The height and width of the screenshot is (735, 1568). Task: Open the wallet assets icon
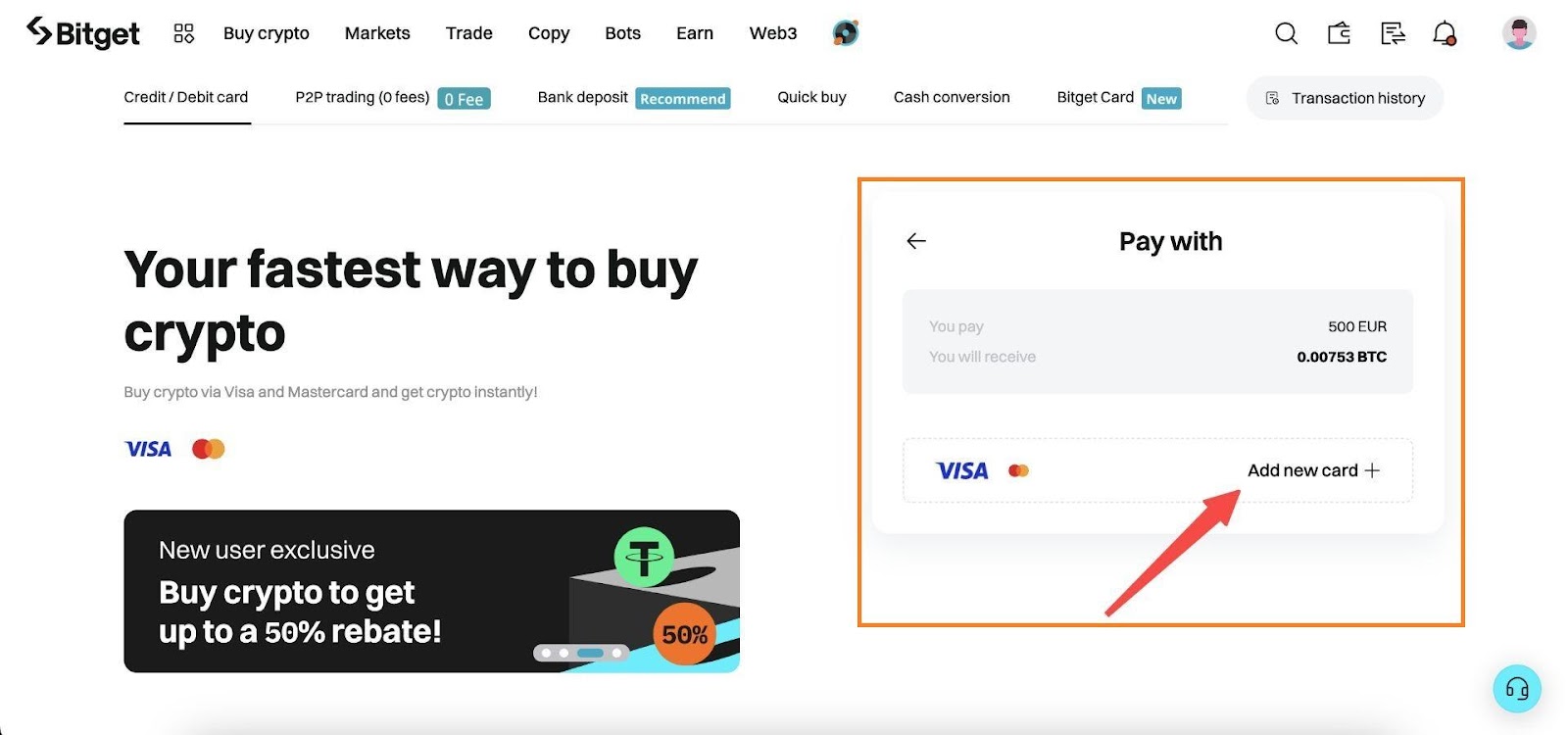pyautogui.click(x=1339, y=33)
